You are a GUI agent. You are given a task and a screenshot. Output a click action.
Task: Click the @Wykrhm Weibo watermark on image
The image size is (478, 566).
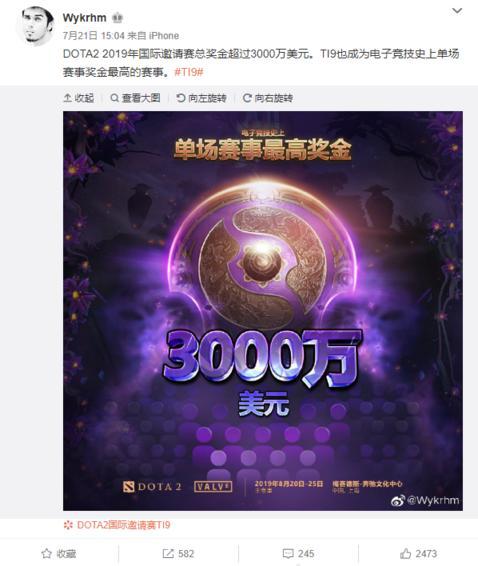coord(425,500)
